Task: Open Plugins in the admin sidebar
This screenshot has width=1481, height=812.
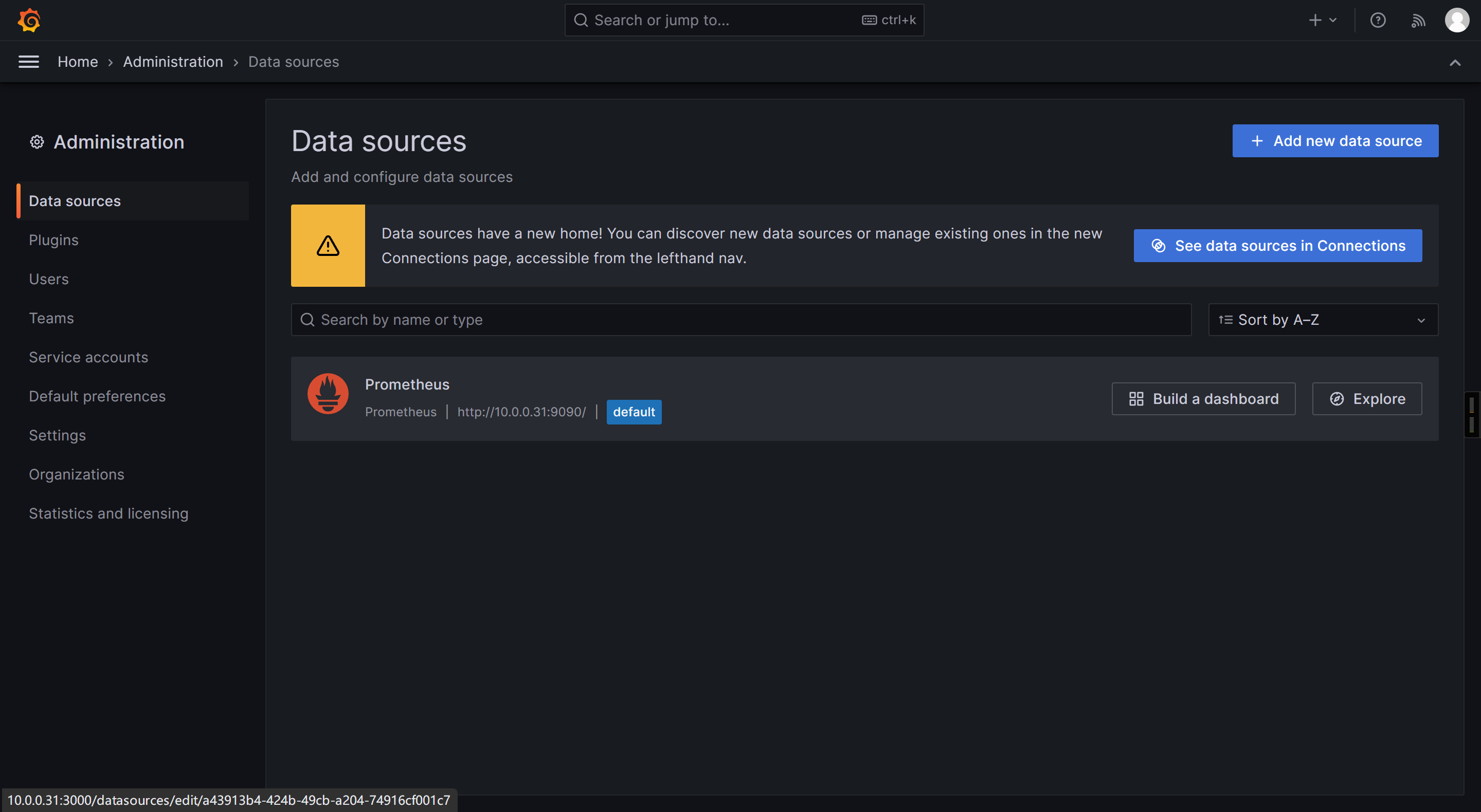Action: [53, 240]
